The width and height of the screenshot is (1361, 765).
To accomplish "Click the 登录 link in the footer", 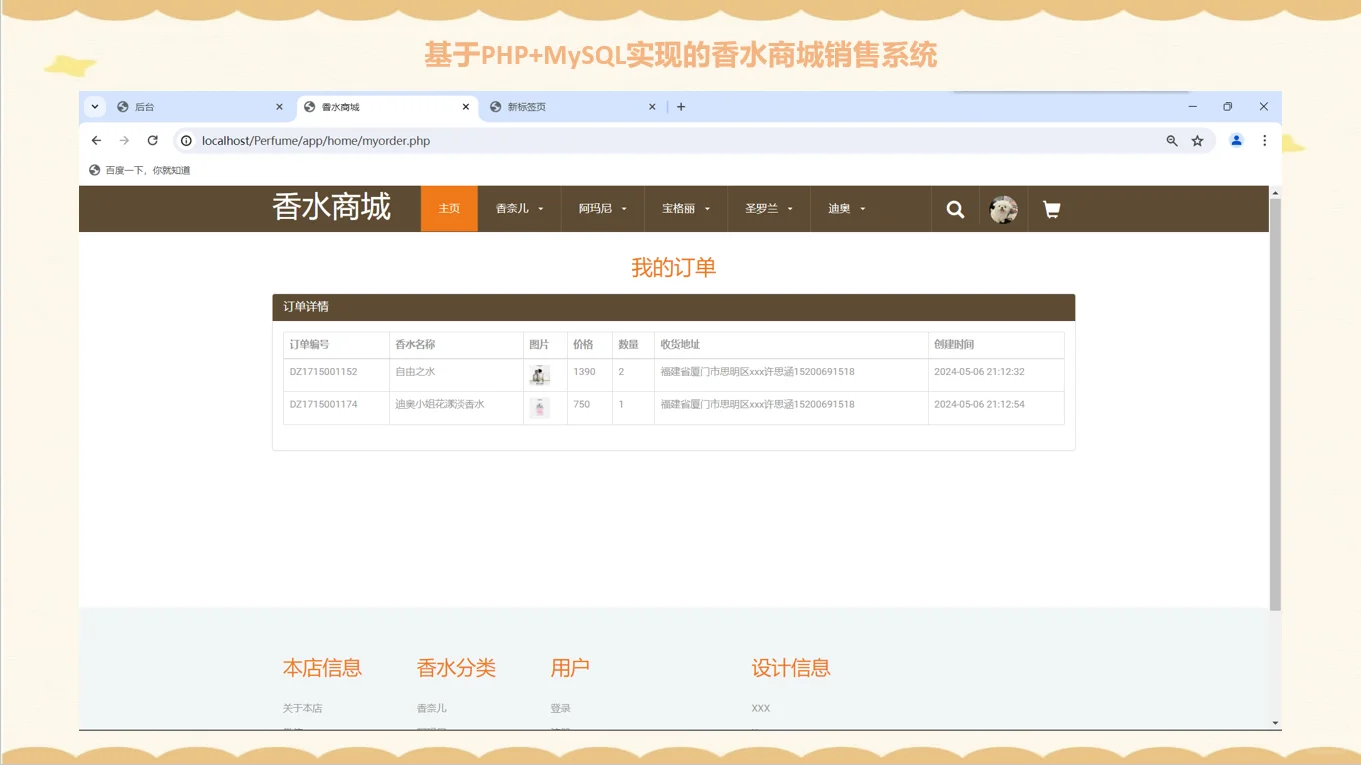I will click(x=561, y=708).
